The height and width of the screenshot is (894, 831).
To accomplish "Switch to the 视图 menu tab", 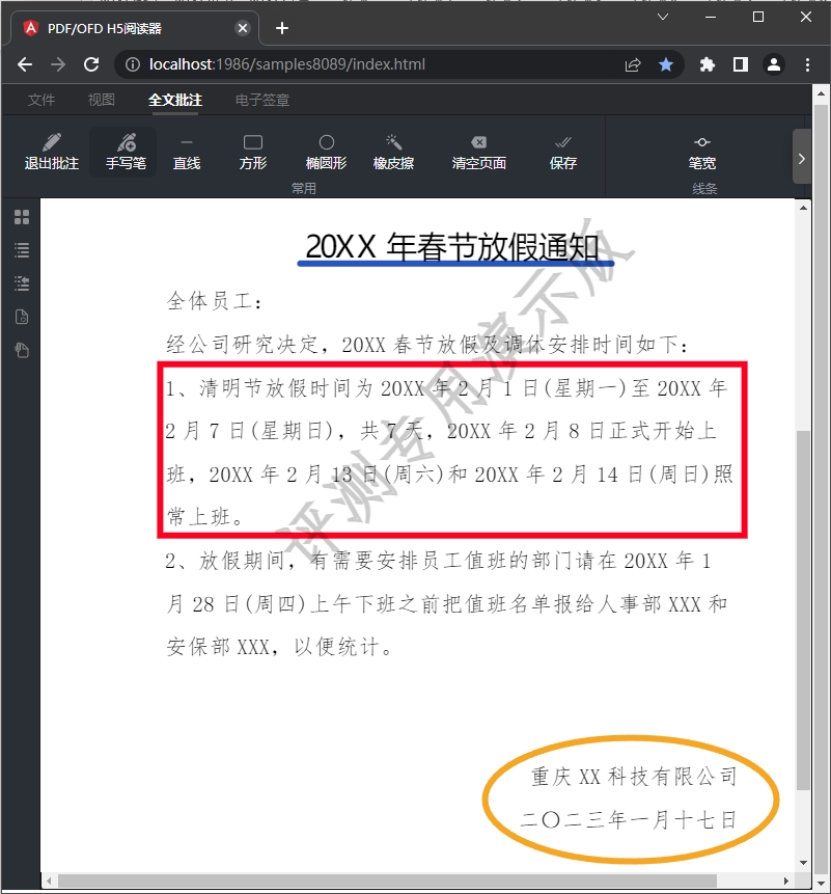I will click(101, 100).
